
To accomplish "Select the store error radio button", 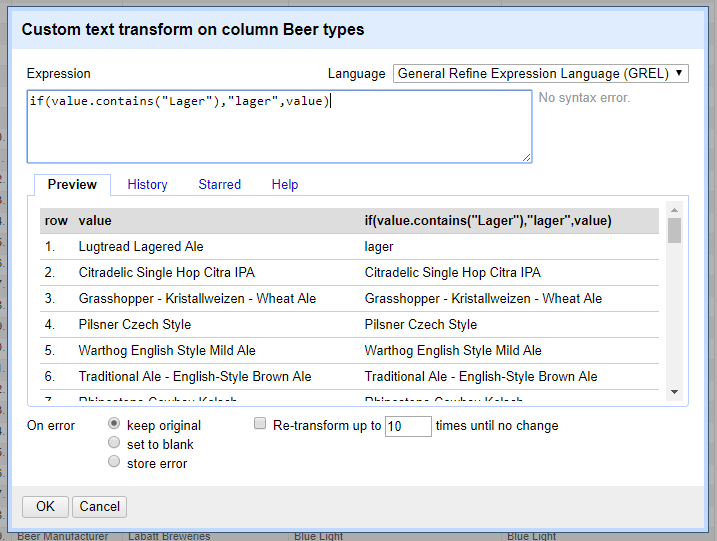I will (114, 461).
